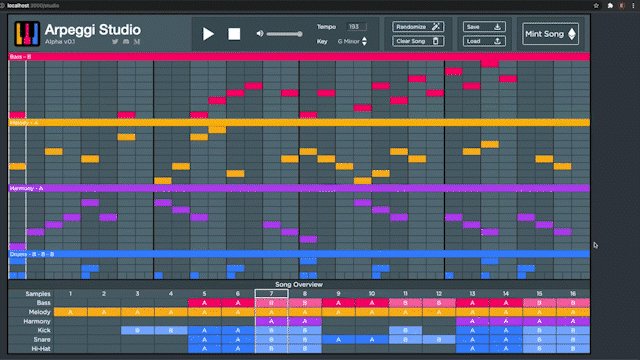This screenshot has height=360, width=640.
Task: Open the browser profile avatar
Action: pos(622,6)
